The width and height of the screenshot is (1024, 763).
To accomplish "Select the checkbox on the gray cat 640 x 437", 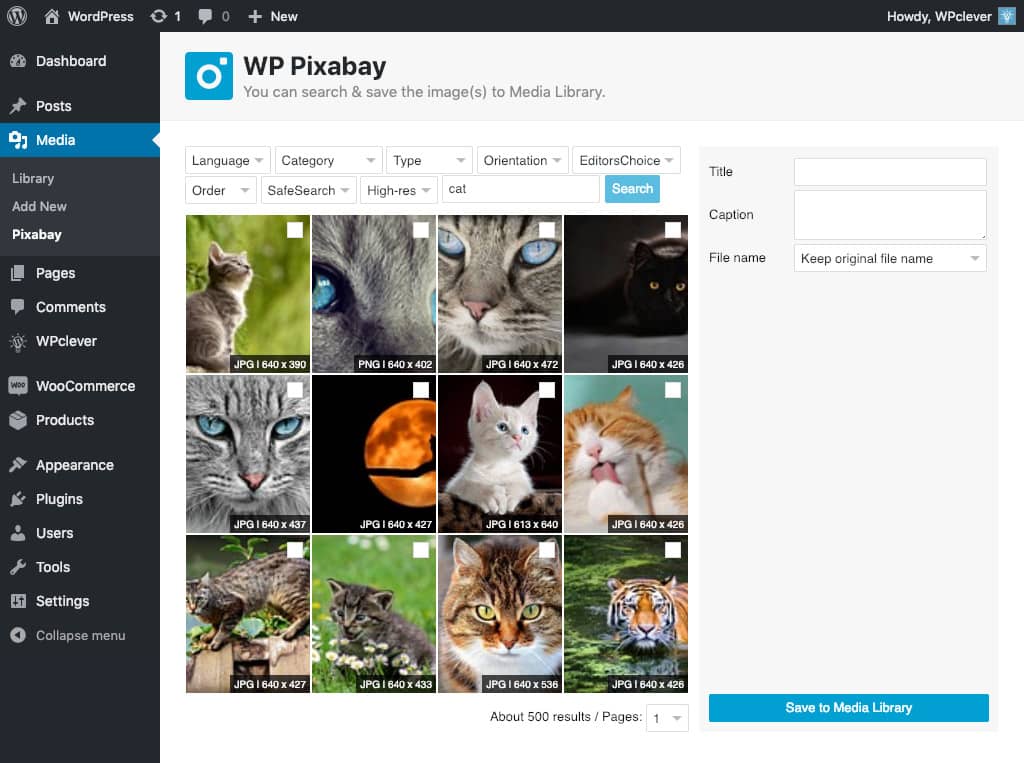I will click(295, 390).
